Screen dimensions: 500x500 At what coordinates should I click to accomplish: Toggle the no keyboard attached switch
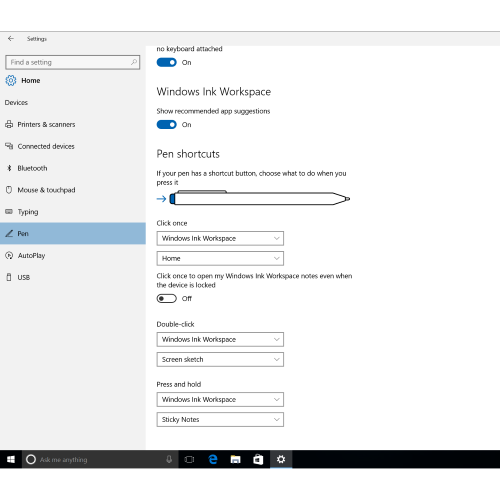(167, 62)
